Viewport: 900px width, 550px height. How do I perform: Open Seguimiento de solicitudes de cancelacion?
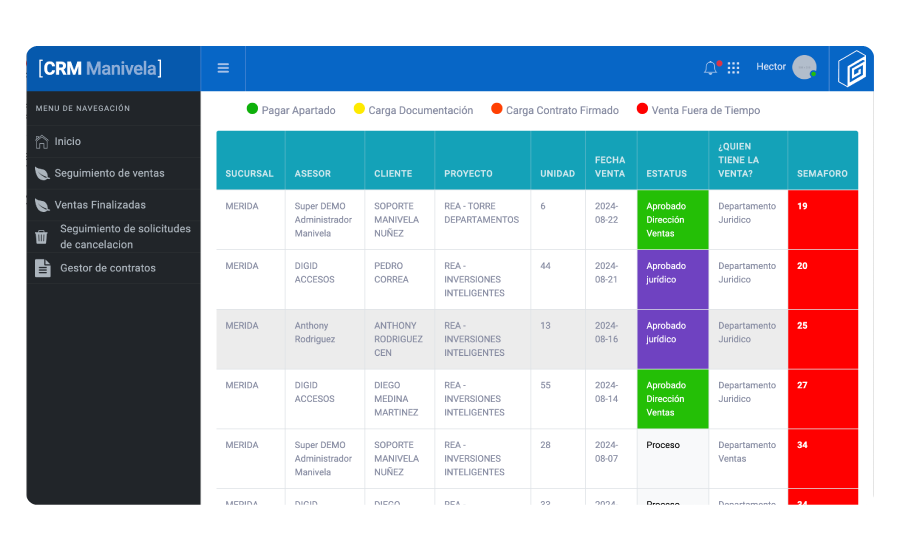click(124, 236)
